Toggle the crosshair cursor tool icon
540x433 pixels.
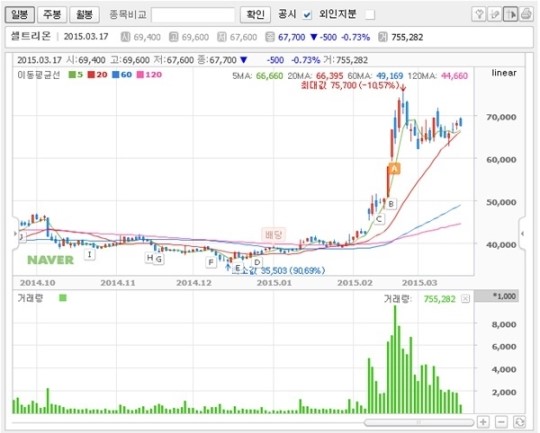510,14
